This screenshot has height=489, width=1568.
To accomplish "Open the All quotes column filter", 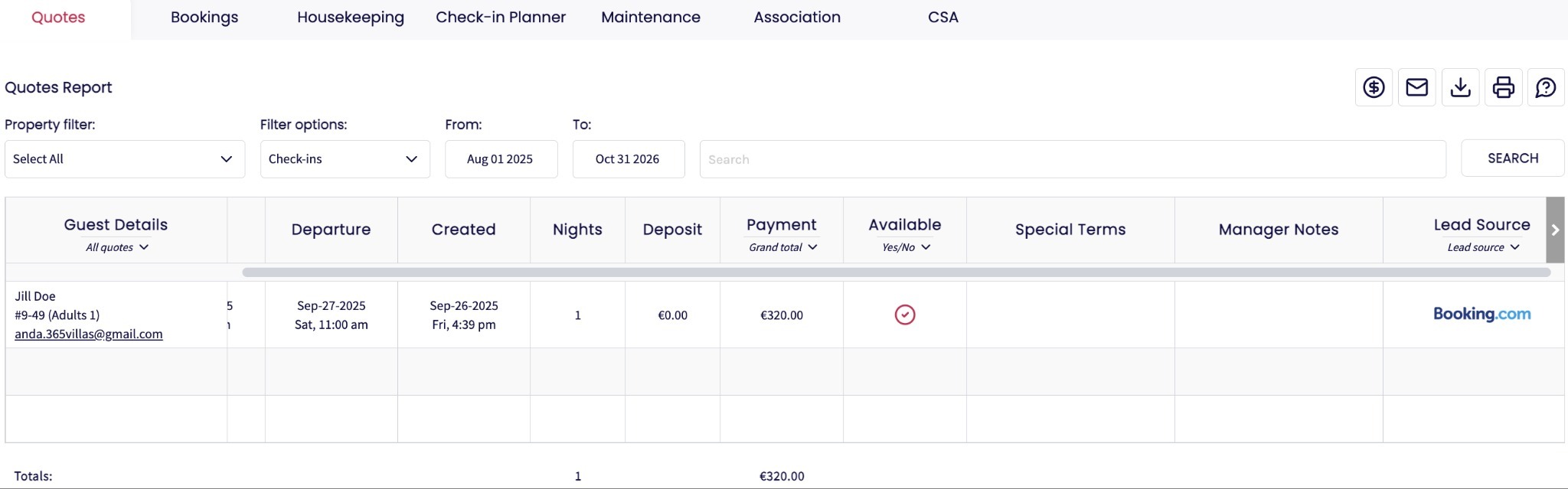I will (116, 247).
